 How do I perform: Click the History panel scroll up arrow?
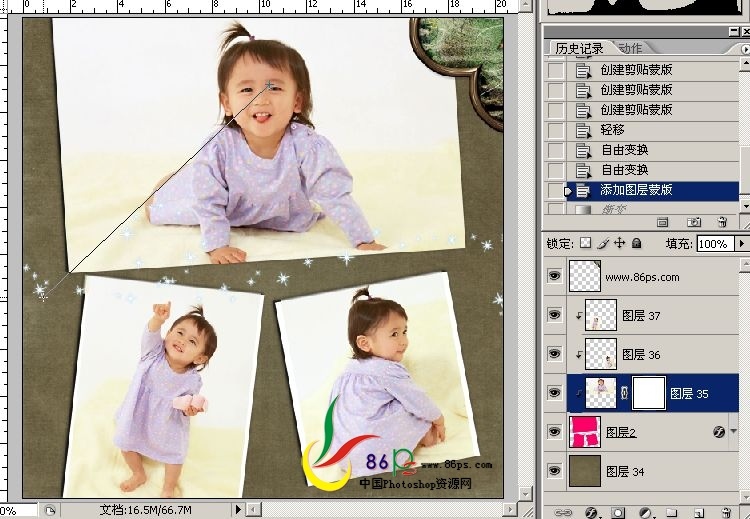pos(745,63)
